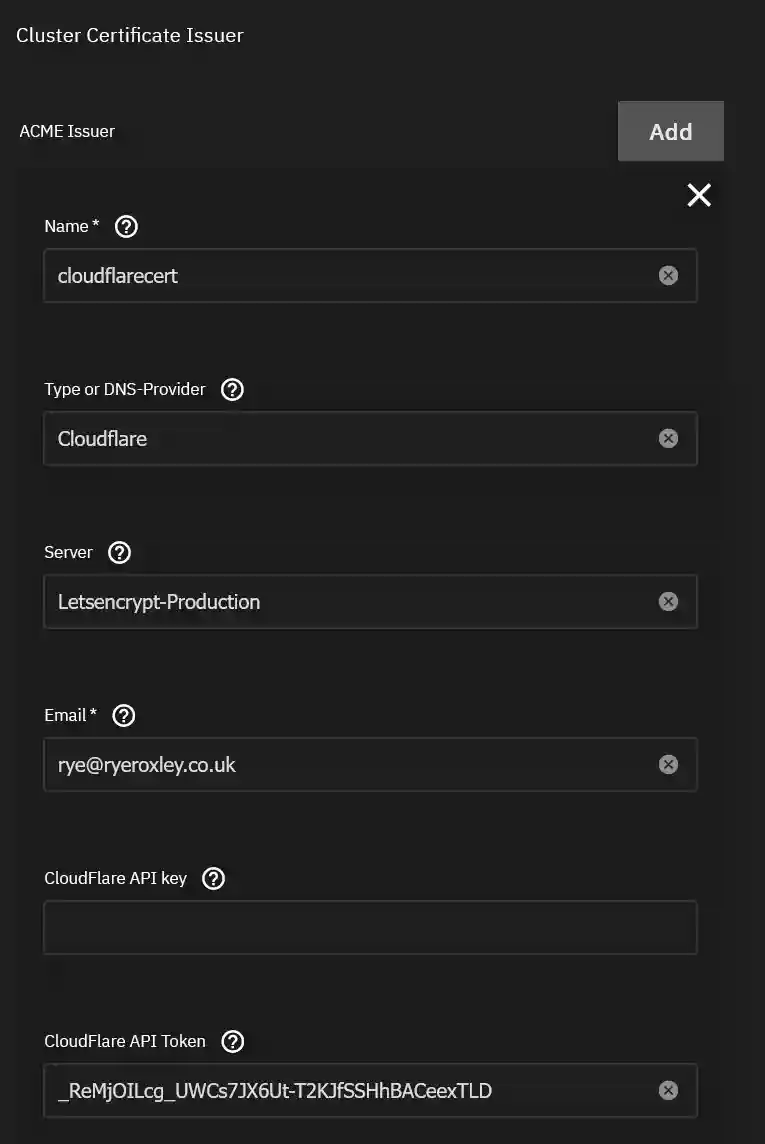Remove this ACME issuer entry

coord(698,195)
